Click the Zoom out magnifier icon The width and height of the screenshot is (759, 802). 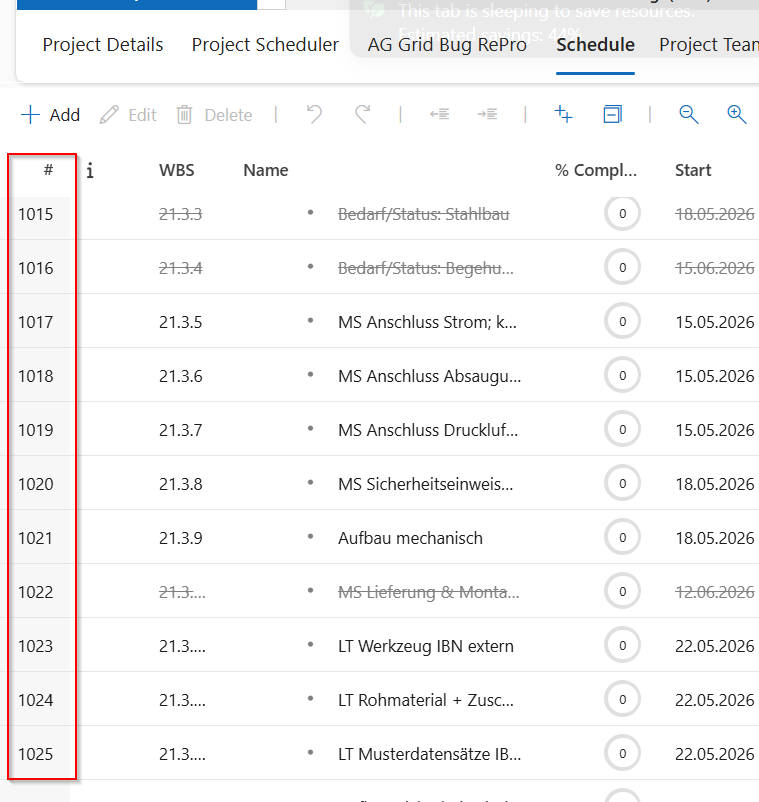688,114
